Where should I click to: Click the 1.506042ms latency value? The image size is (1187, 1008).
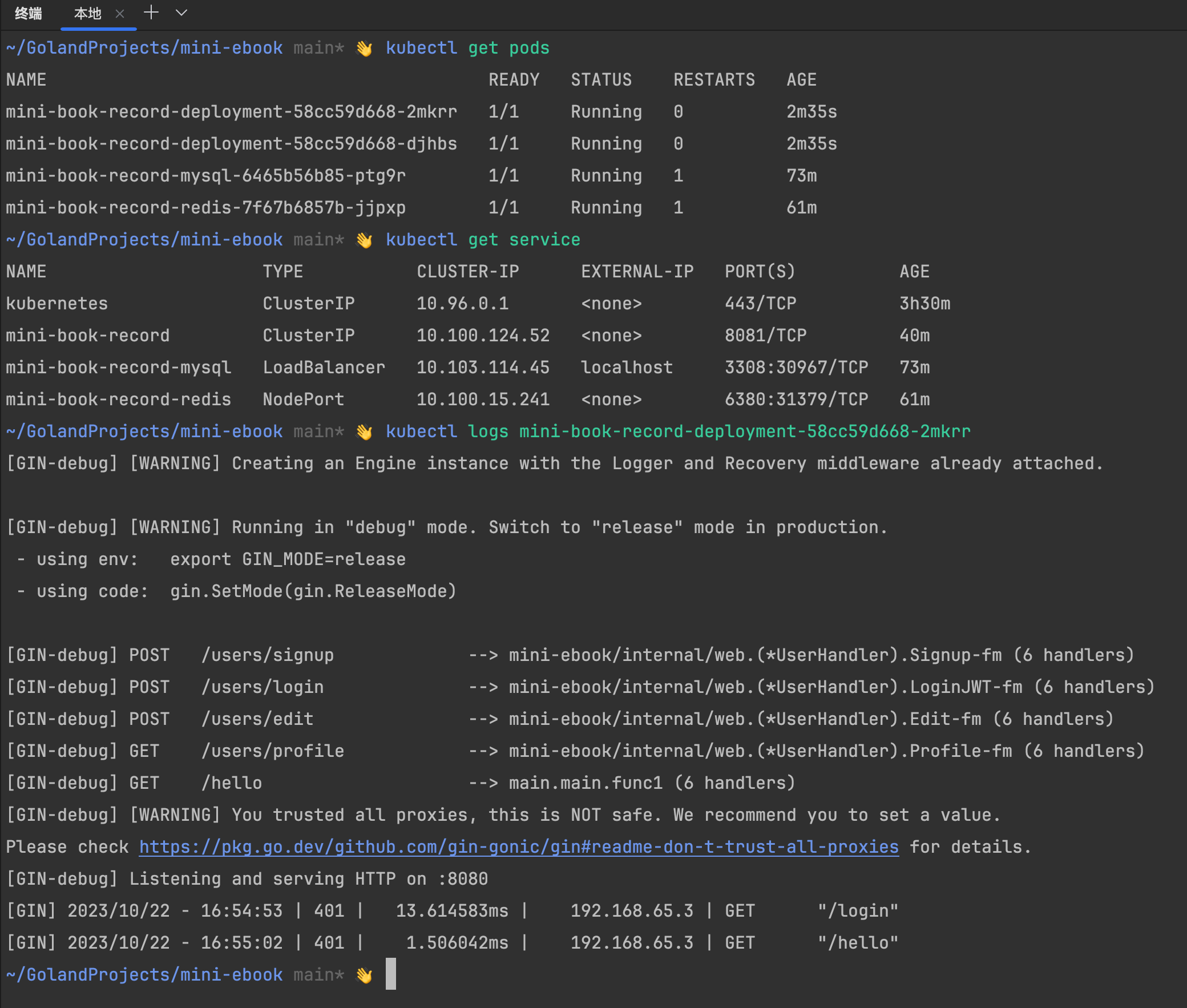pyautogui.click(x=457, y=943)
